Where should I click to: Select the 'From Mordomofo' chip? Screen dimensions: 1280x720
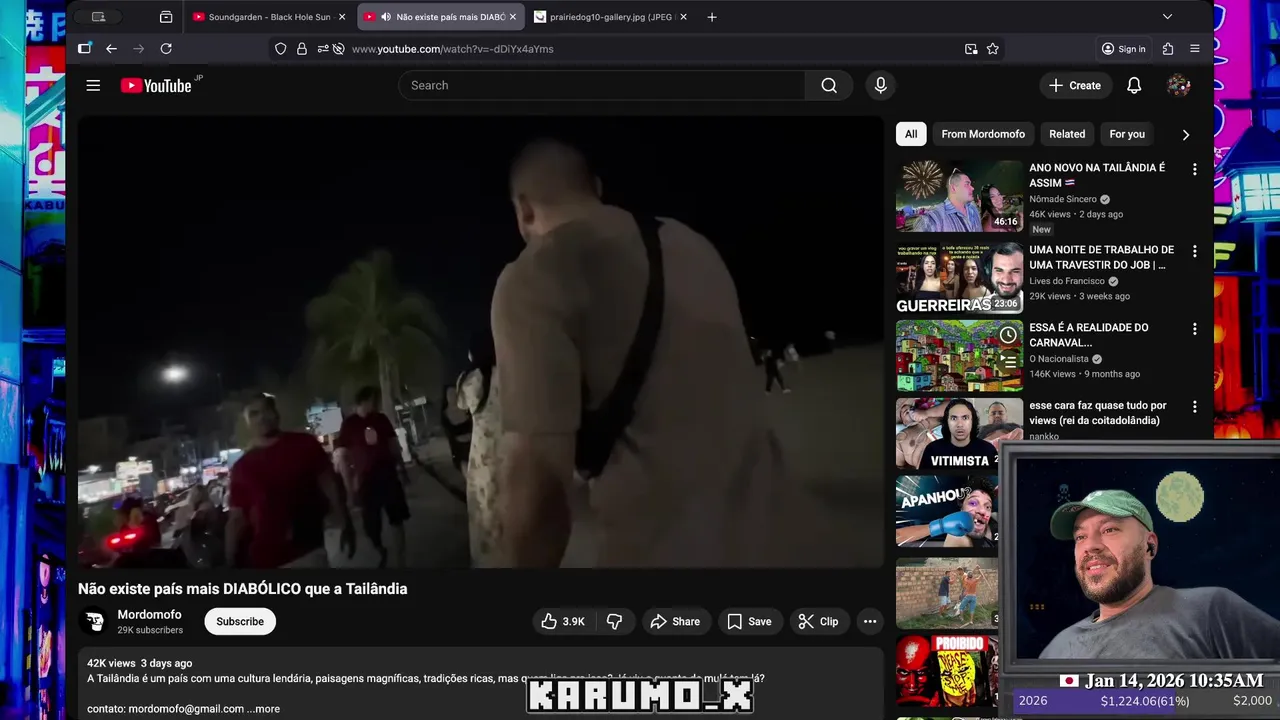[983, 134]
